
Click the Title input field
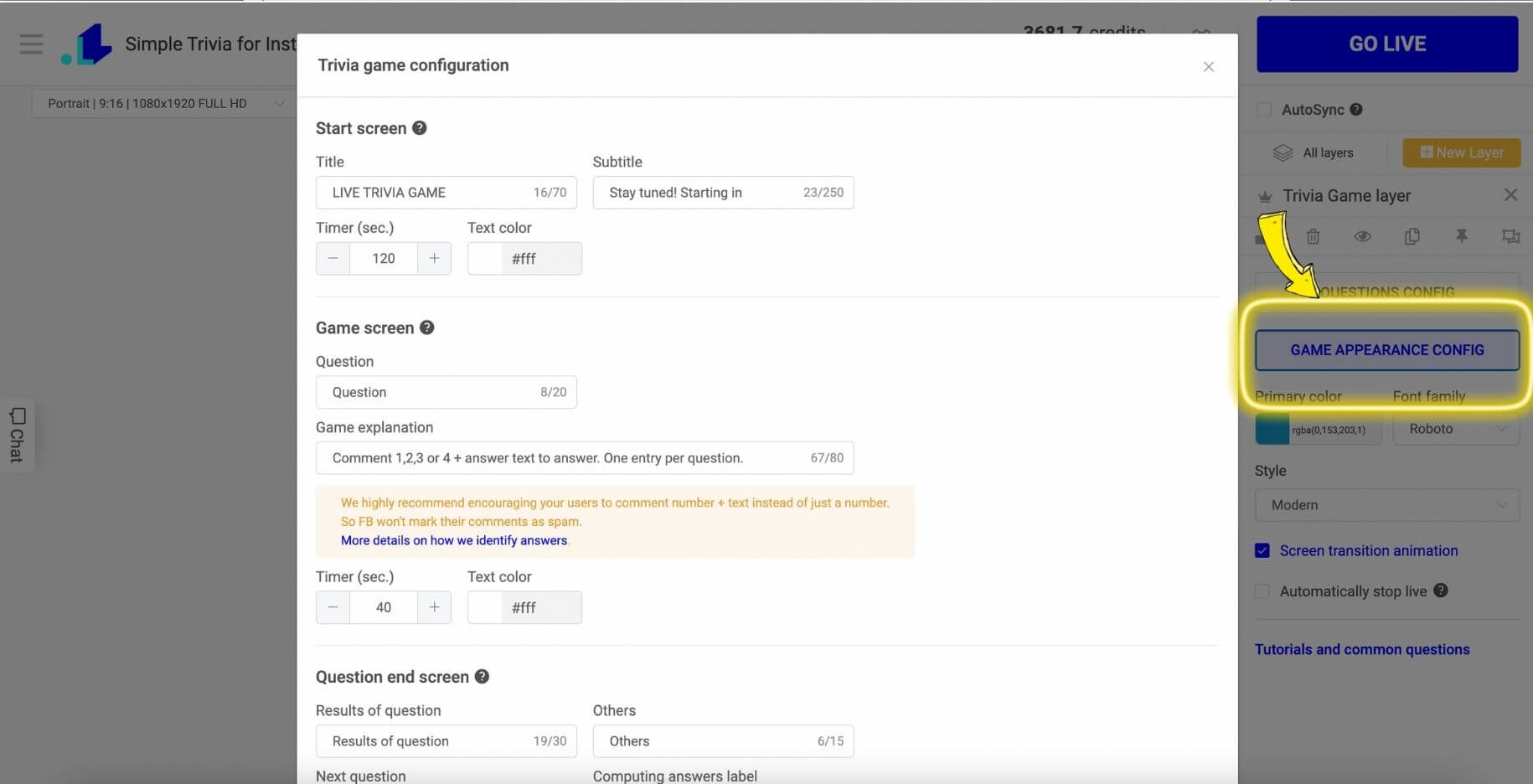tap(446, 193)
